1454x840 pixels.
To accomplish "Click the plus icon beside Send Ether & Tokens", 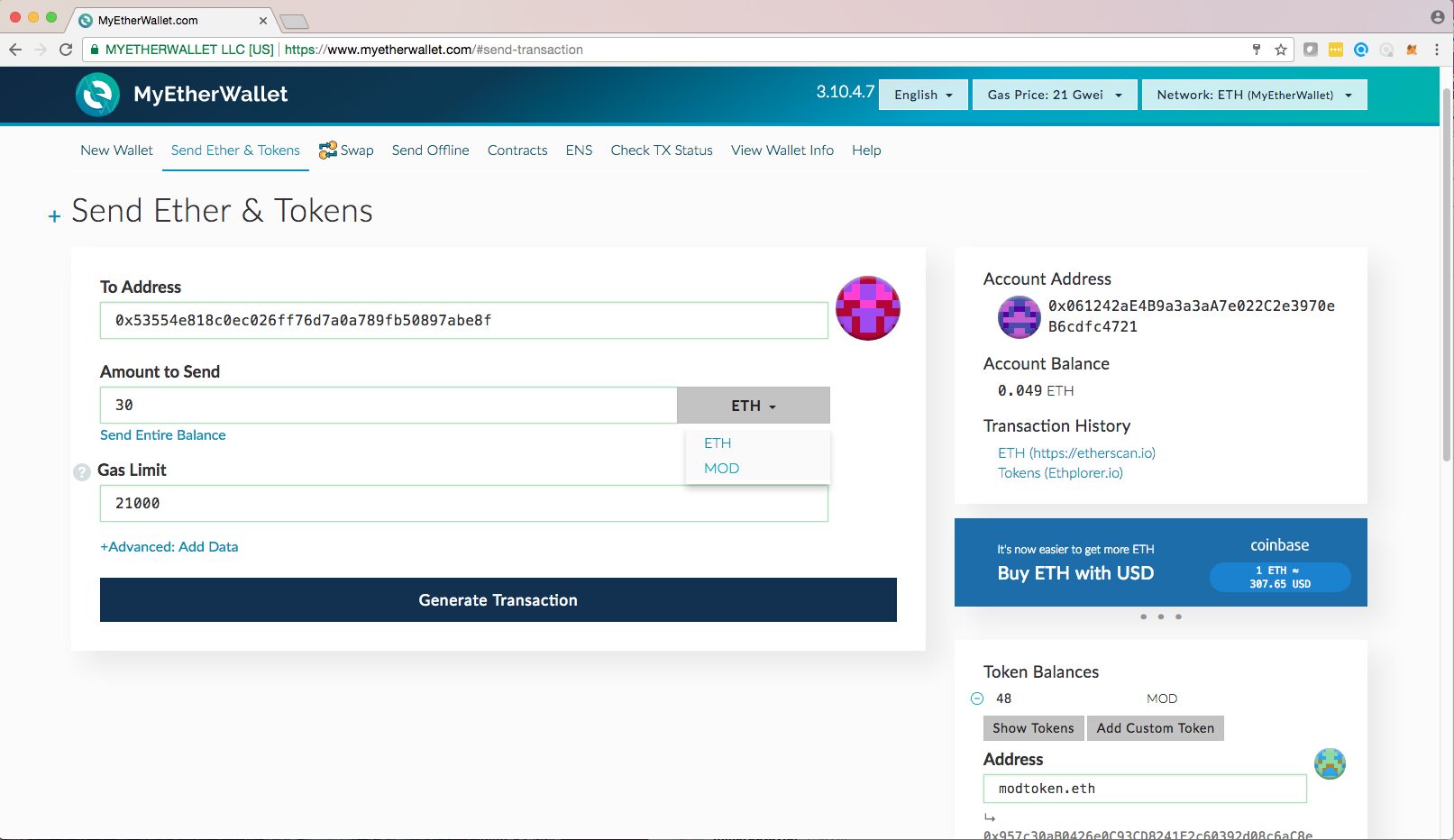I will 54,216.
